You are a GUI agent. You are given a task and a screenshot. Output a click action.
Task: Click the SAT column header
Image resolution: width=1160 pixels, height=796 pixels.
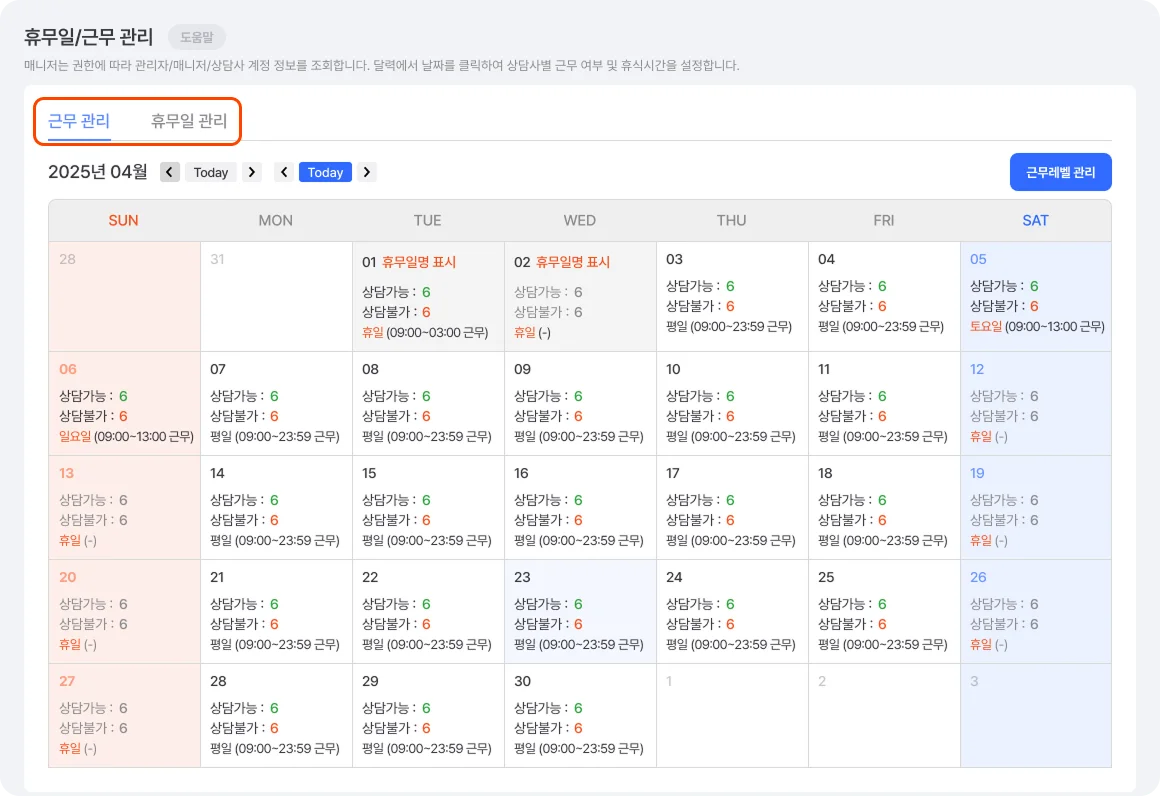[1035, 220]
